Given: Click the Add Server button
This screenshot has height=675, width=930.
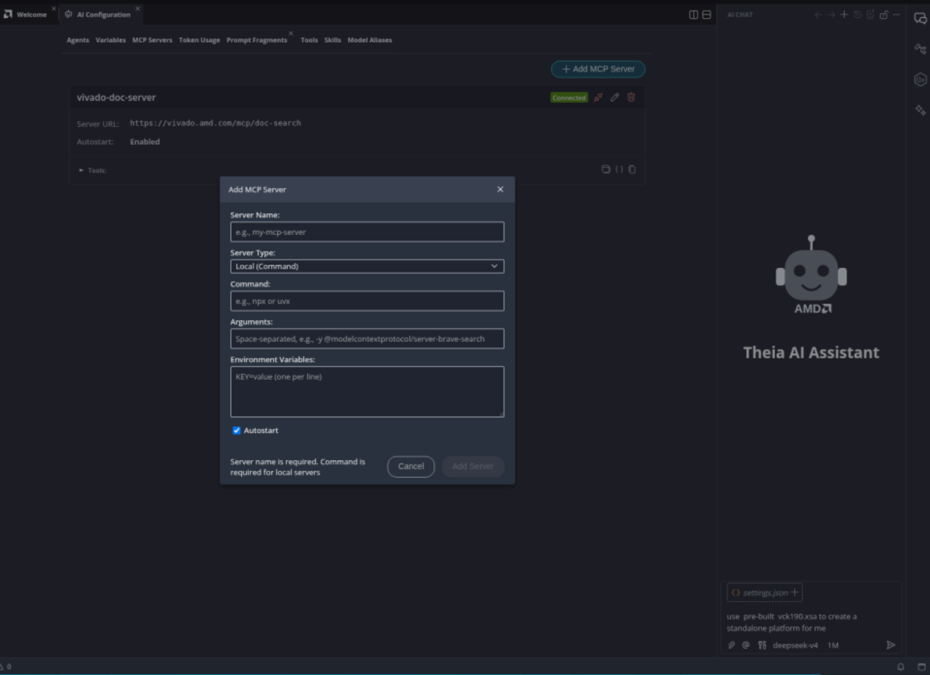Looking at the screenshot, I should 473,466.
